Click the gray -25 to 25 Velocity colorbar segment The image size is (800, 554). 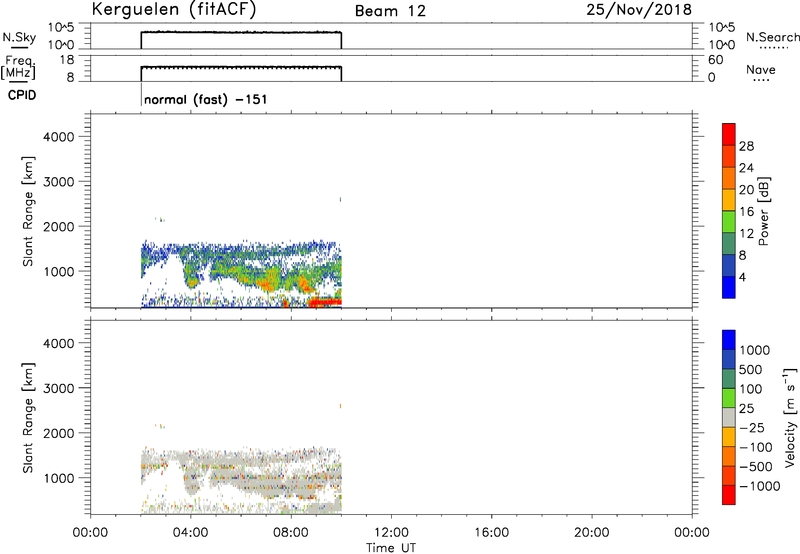(729, 417)
